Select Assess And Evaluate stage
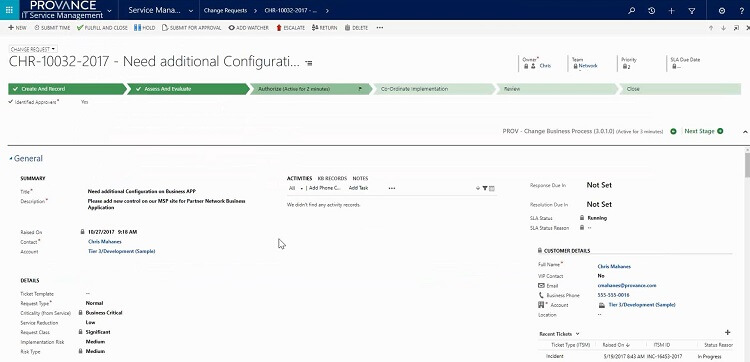The width and height of the screenshot is (750, 362). pyautogui.click(x=188, y=89)
